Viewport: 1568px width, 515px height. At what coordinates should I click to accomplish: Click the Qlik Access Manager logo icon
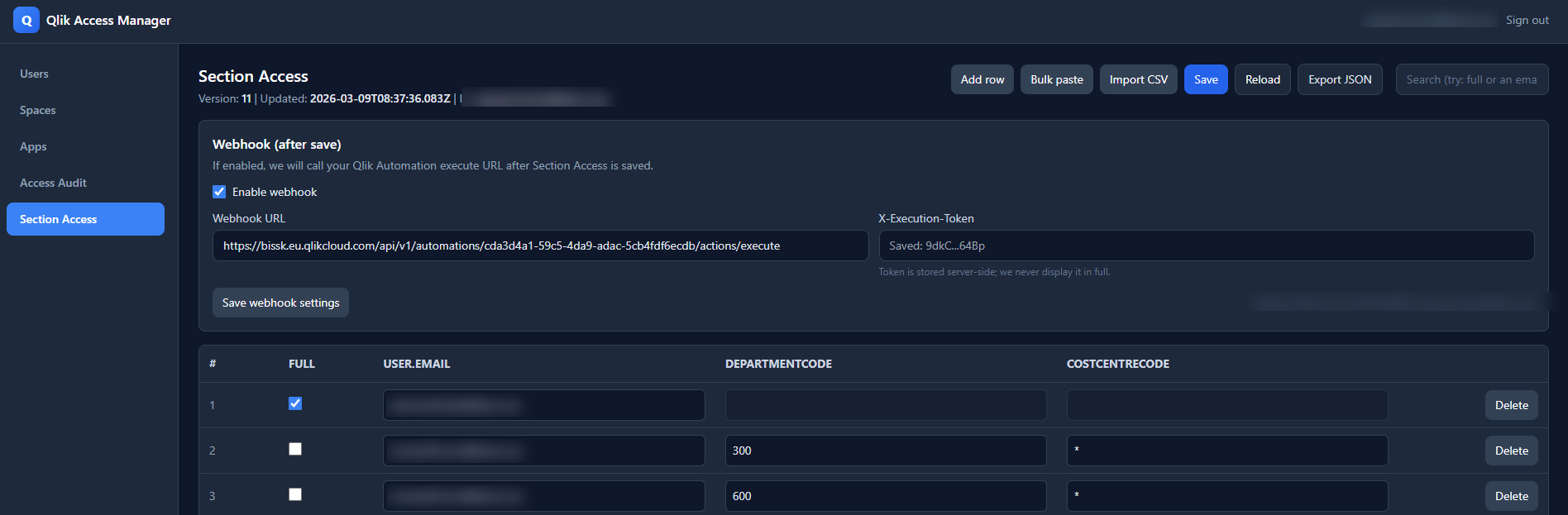point(26,20)
